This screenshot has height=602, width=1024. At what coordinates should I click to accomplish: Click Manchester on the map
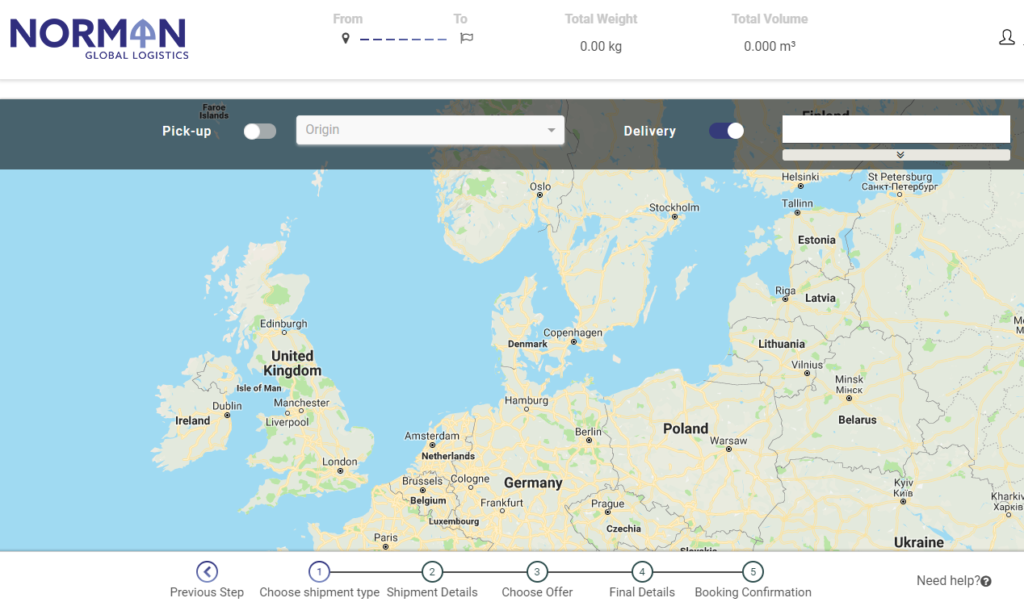[301, 404]
